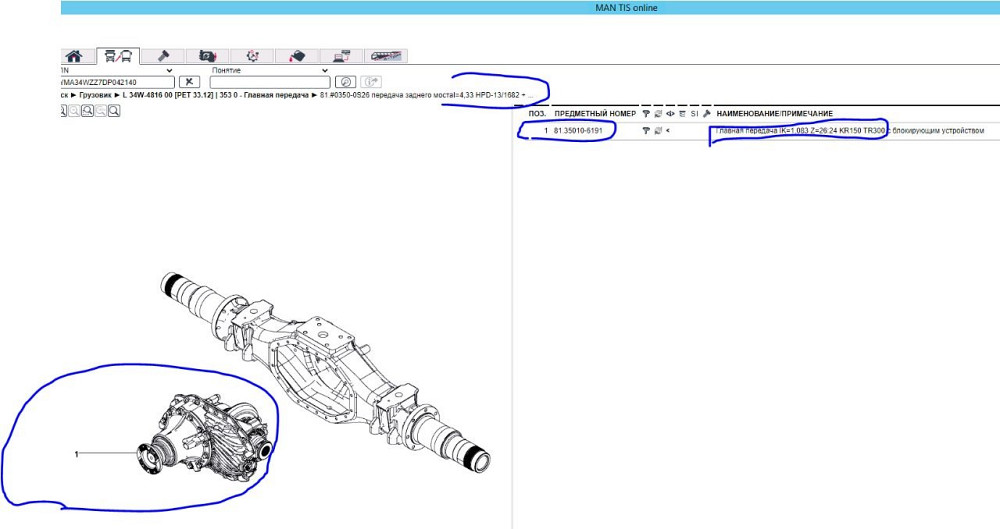Click the last zoom magnifier under breadcrumb
Screen dimensions: 1000x529
coord(114,111)
